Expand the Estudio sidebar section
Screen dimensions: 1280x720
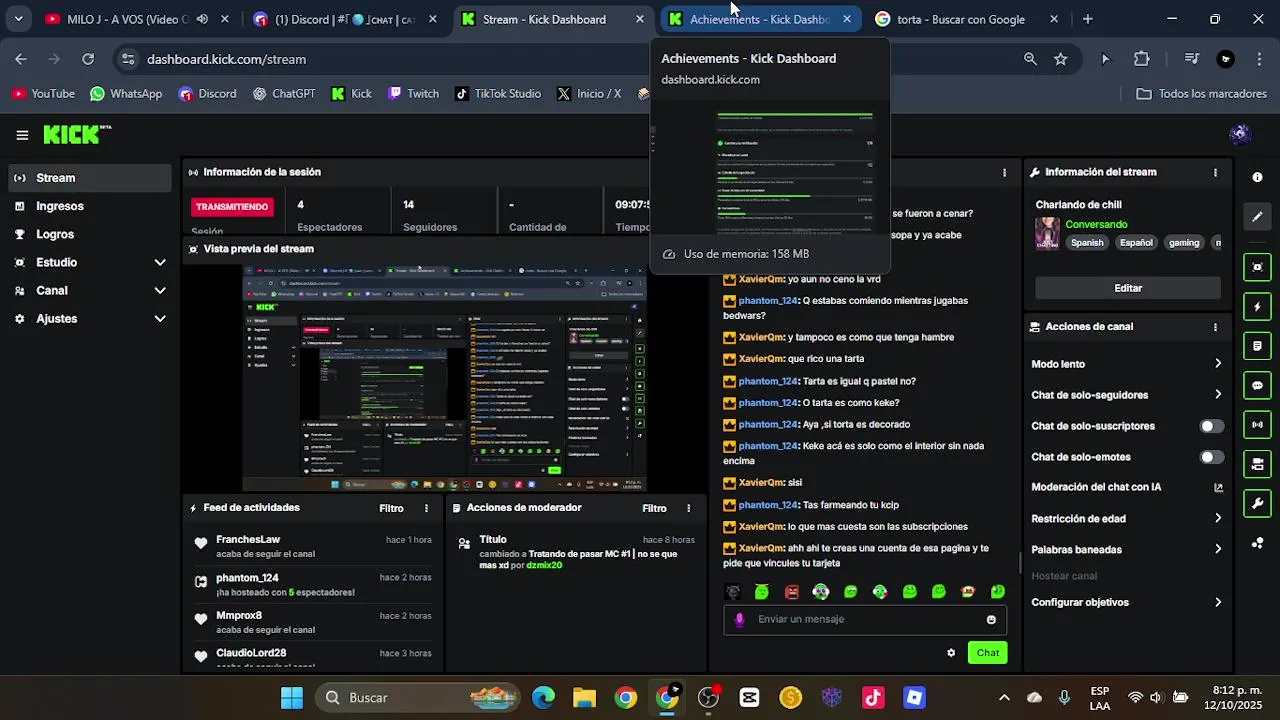coord(88,262)
